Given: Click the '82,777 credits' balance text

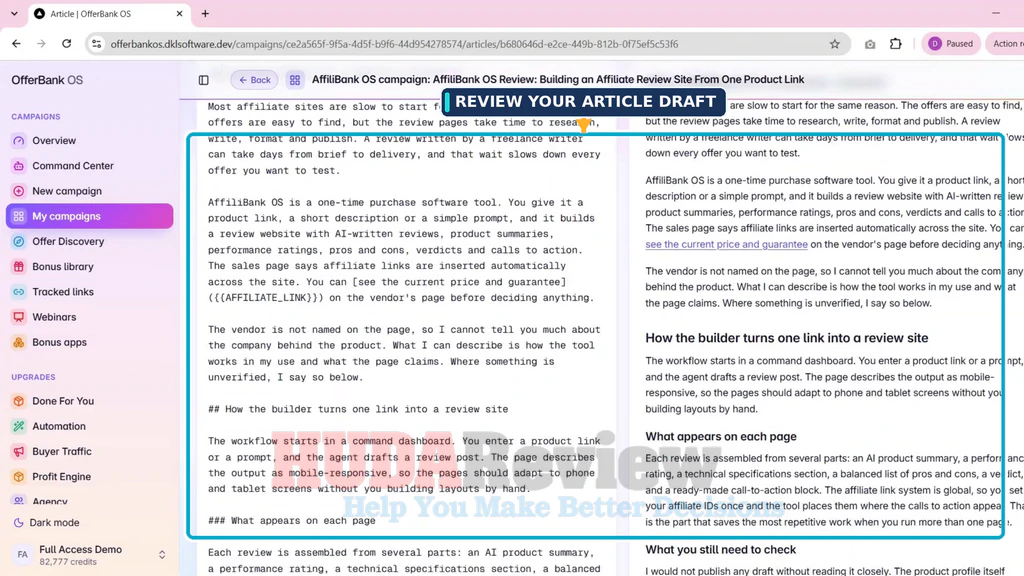Looking at the screenshot, I should 68,562.
